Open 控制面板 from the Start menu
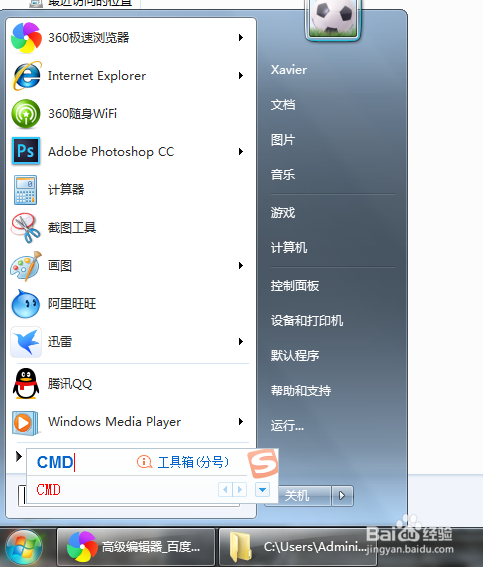Image resolution: width=483 pixels, height=567 pixels. click(295, 286)
